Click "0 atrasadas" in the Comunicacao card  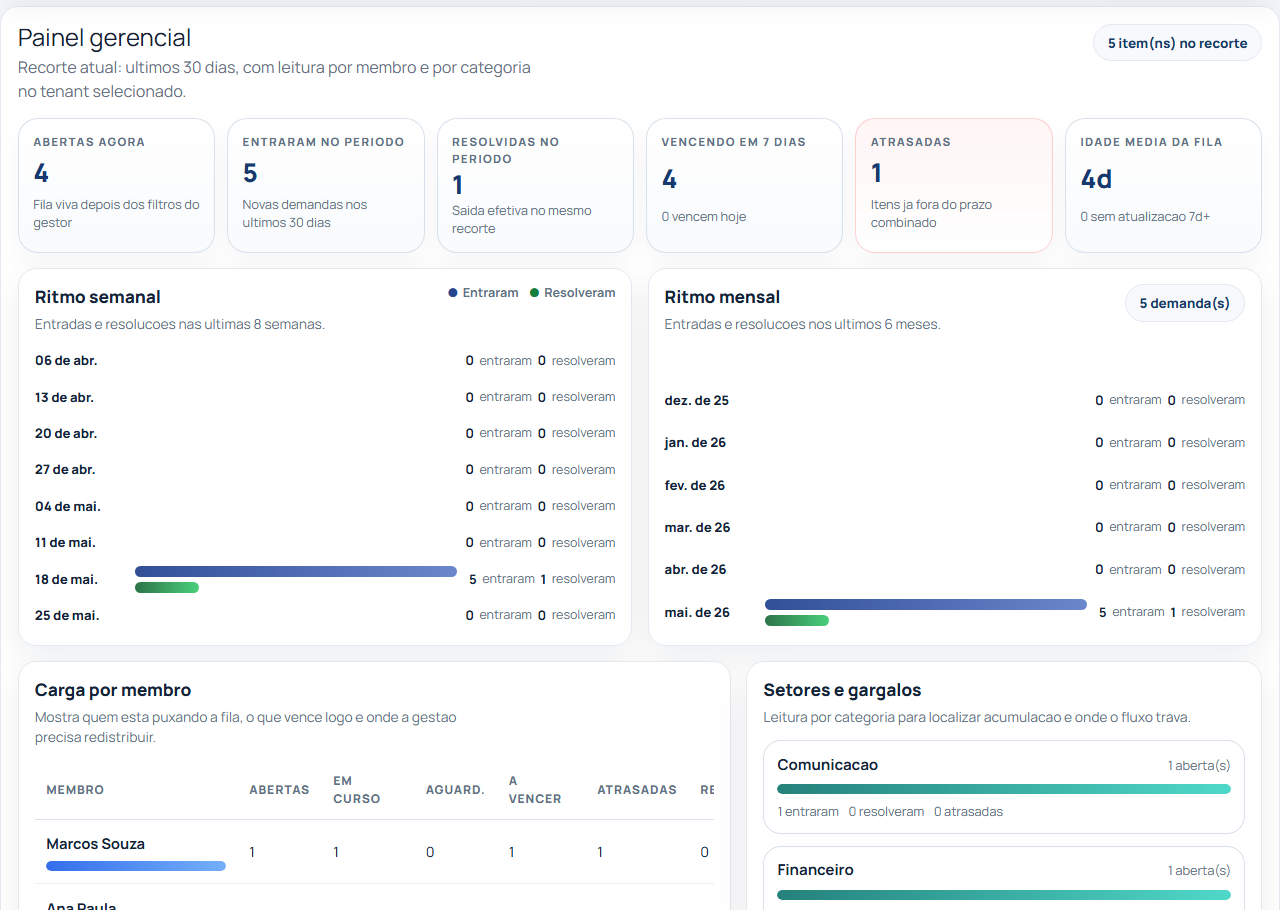[x=968, y=812]
